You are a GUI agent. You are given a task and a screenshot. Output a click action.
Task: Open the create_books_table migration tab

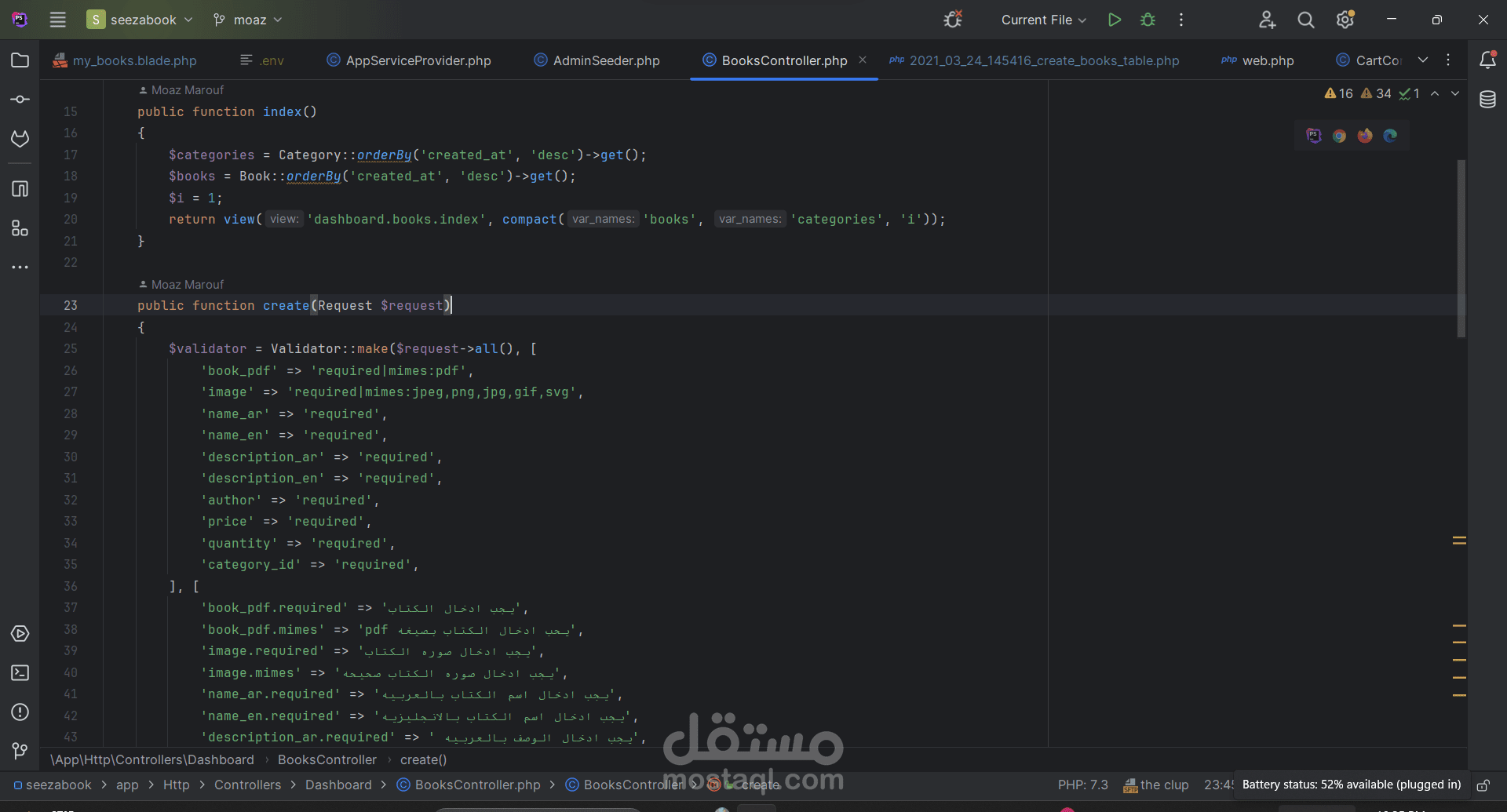click(x=1034, y=60)
